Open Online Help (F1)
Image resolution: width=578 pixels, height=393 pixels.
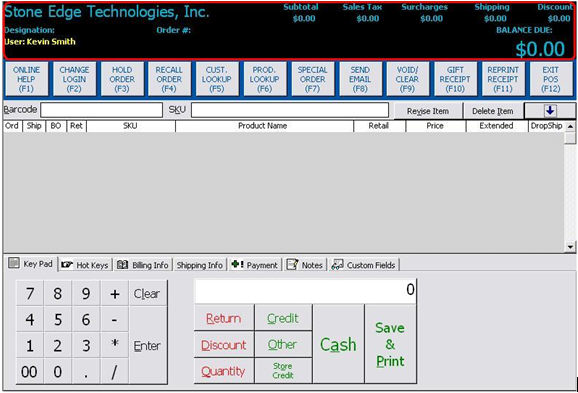(27, 79)
